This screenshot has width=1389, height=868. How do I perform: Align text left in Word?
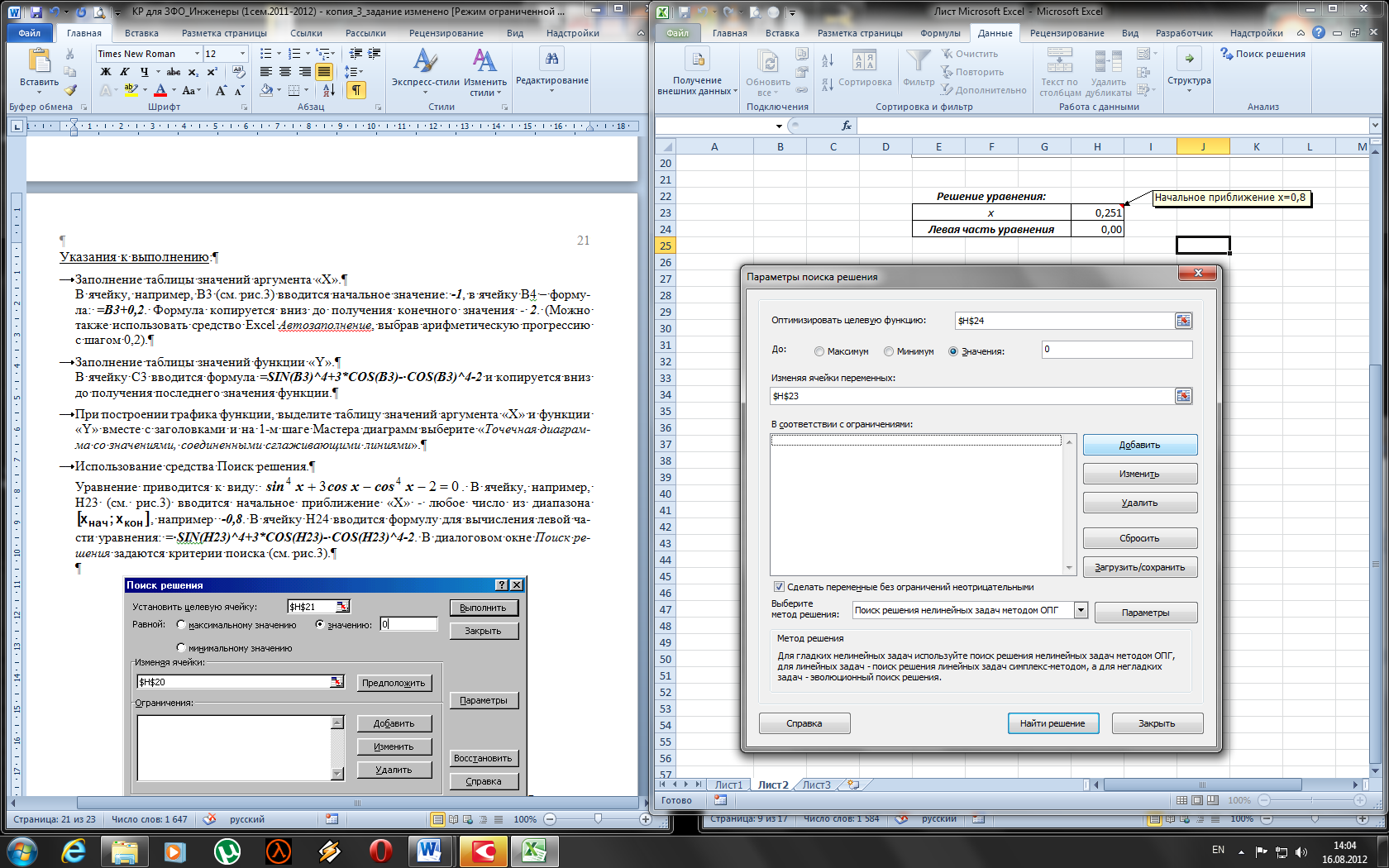[266, 72]
